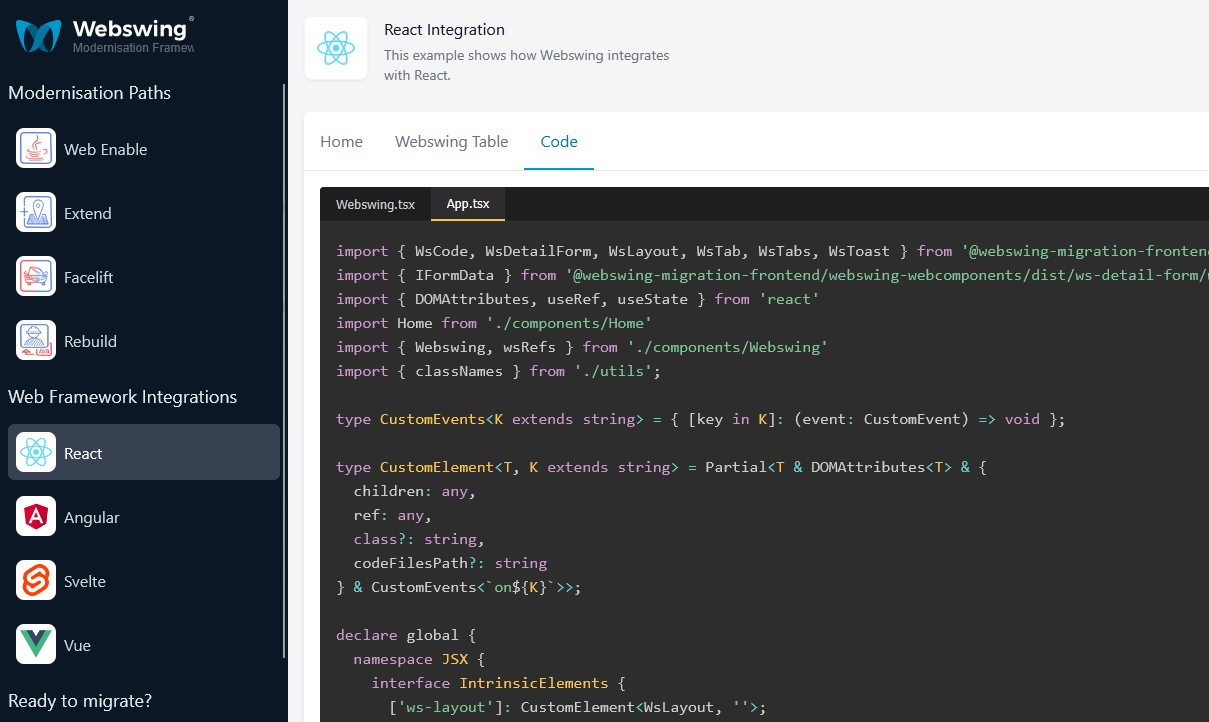Screen dimensions: 1209x722
Task: Switch to the Webswing Table tab
Action: click(452, 142)
